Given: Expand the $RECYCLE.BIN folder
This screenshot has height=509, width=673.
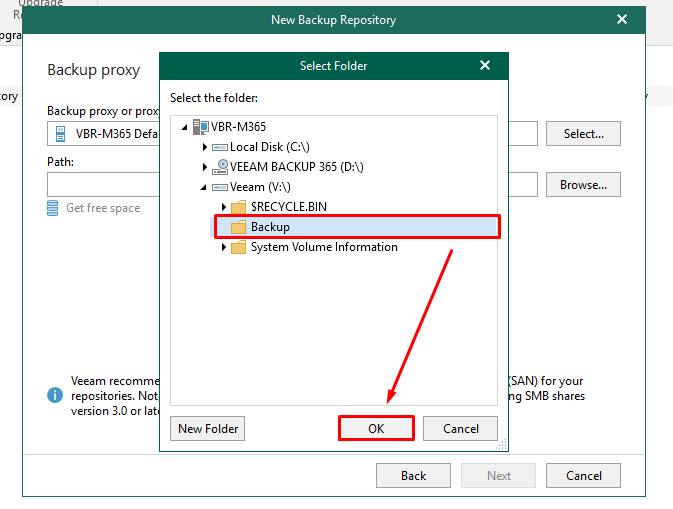Looking at the screenshot, I should coord(224,207).
